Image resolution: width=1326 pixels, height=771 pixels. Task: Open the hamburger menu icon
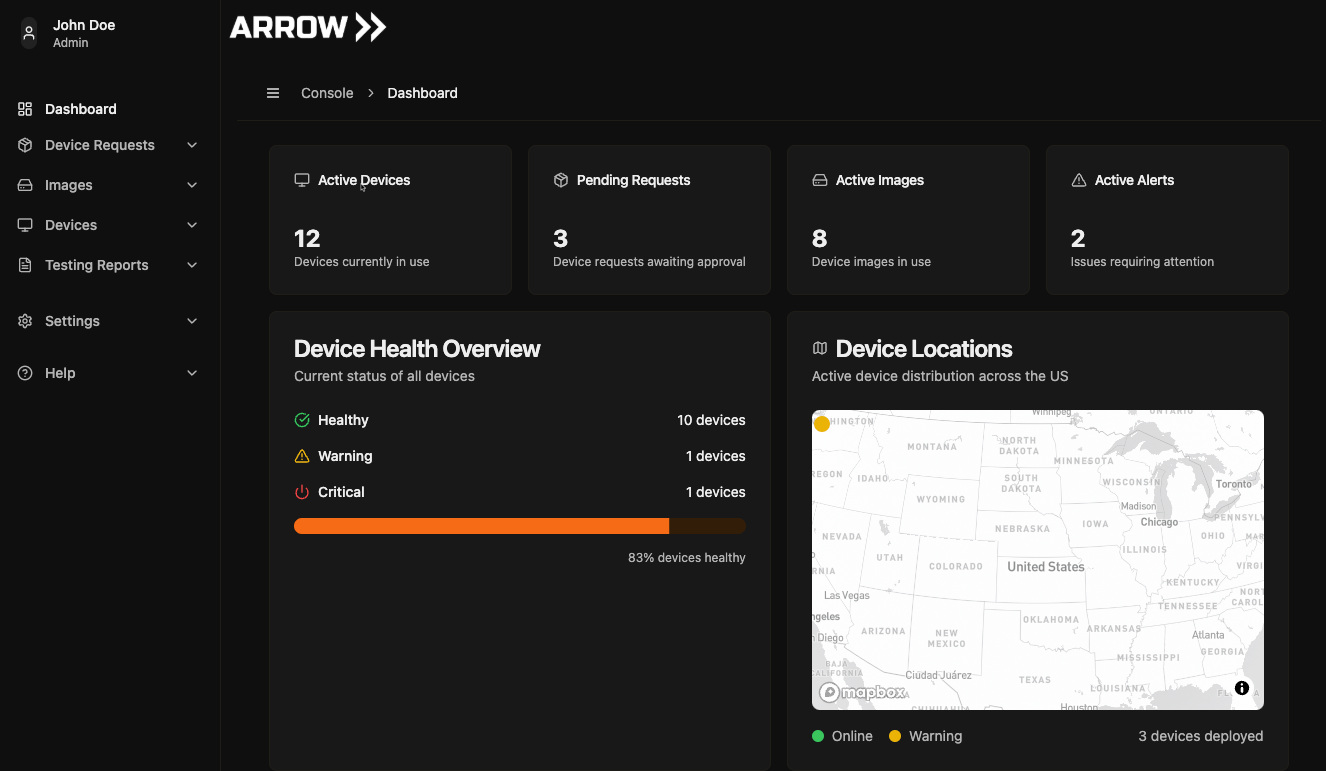[x=273, y=92]
